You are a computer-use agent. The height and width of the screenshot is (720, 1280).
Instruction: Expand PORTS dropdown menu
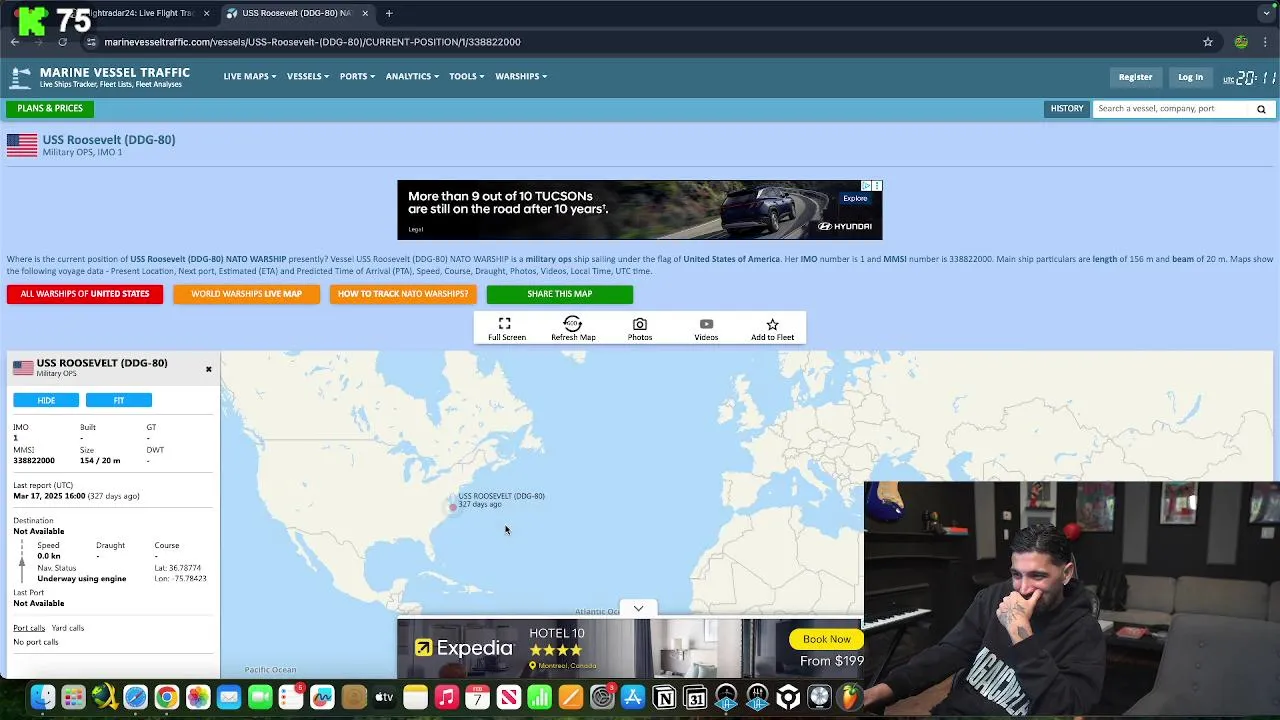pyautogui.click(x=357, y=76)
